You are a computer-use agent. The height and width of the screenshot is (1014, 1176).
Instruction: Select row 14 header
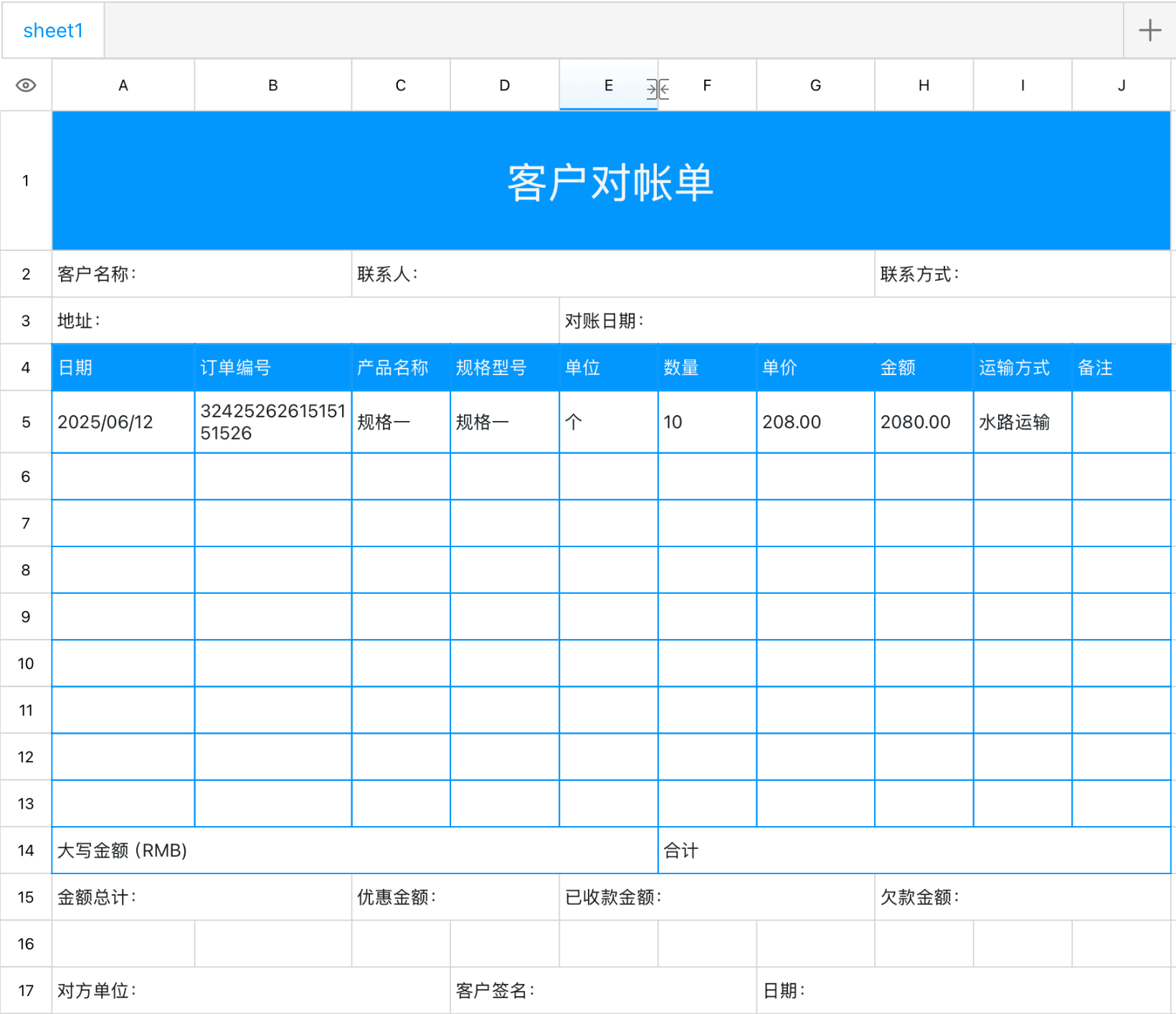[x=26, y=850]
